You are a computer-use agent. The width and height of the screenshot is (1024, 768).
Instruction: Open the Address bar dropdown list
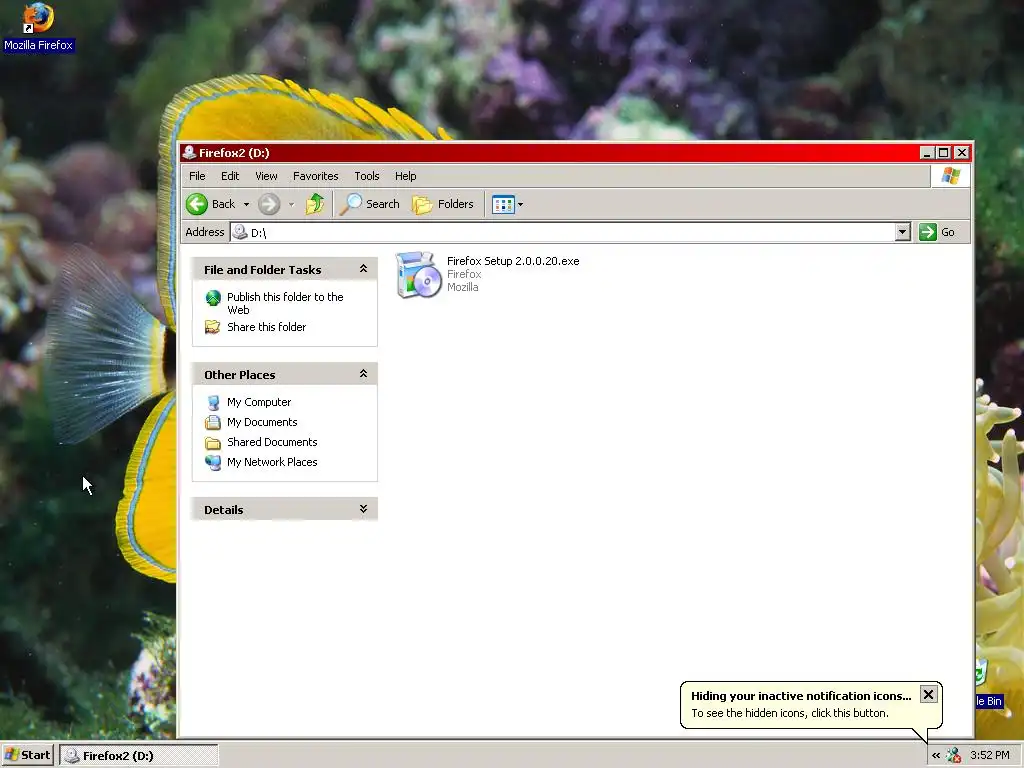click(x=903, y=232)
